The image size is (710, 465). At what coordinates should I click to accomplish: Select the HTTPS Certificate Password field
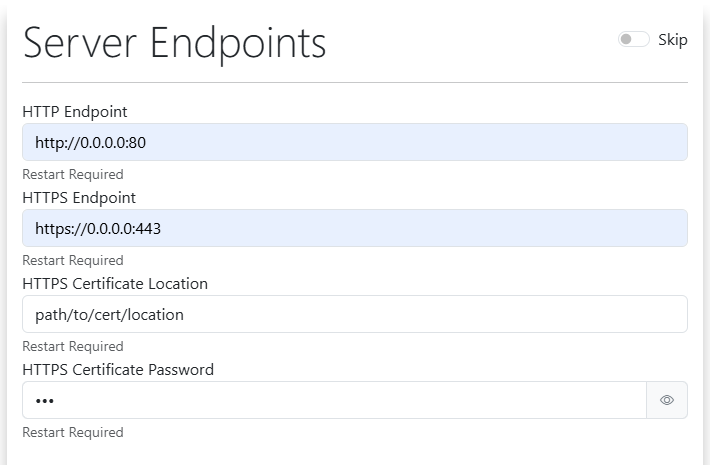pyautogui.click(x=334, y=400)
